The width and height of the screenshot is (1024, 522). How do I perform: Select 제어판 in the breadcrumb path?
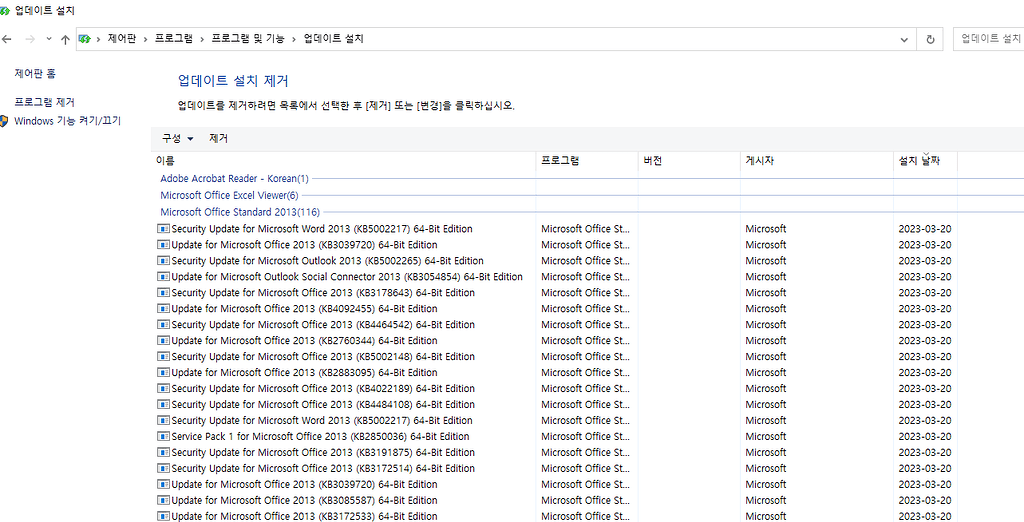122,39
